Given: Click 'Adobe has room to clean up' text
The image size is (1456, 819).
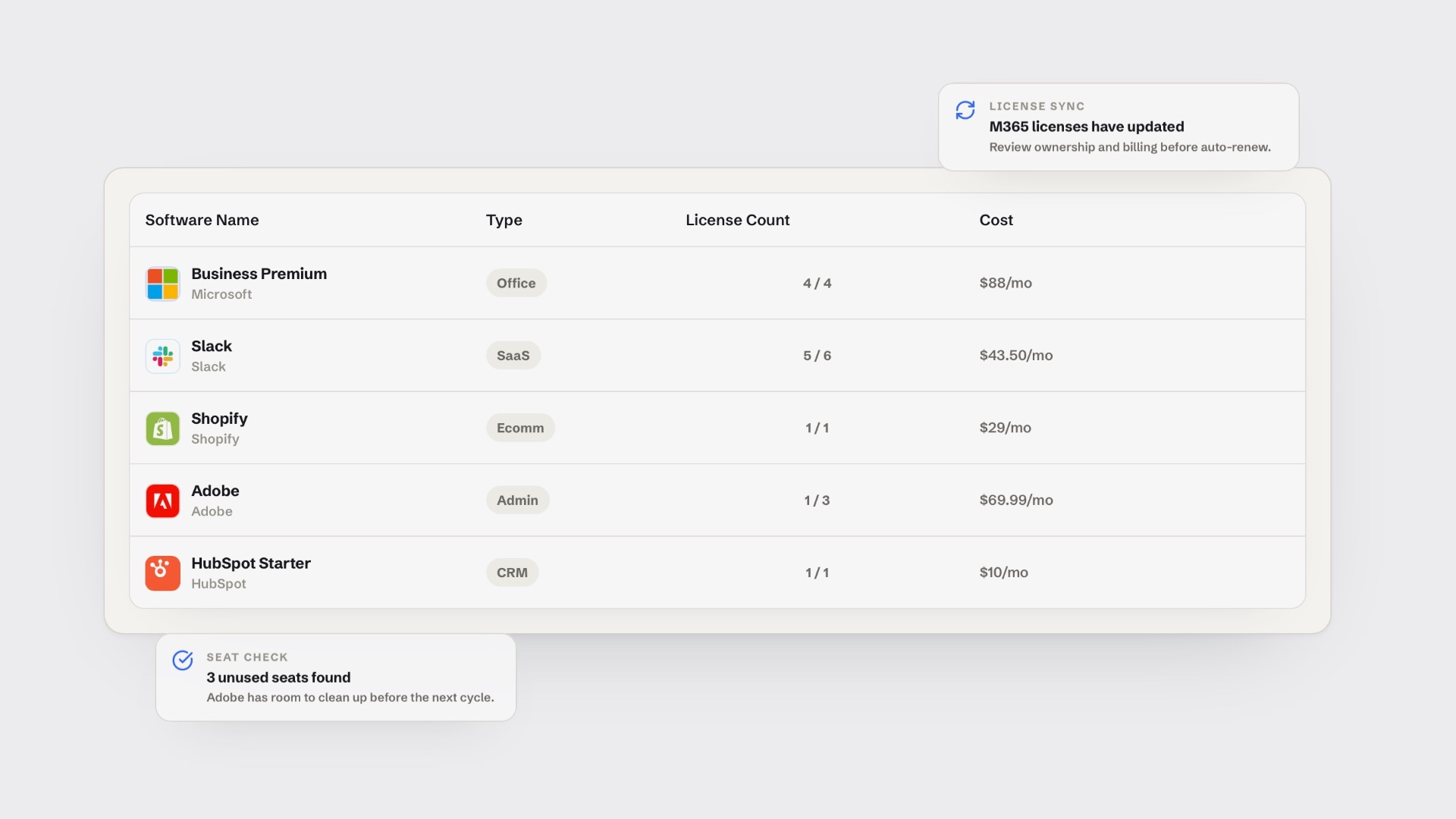Looking at the screenshot, I should [x=350, y=698].
